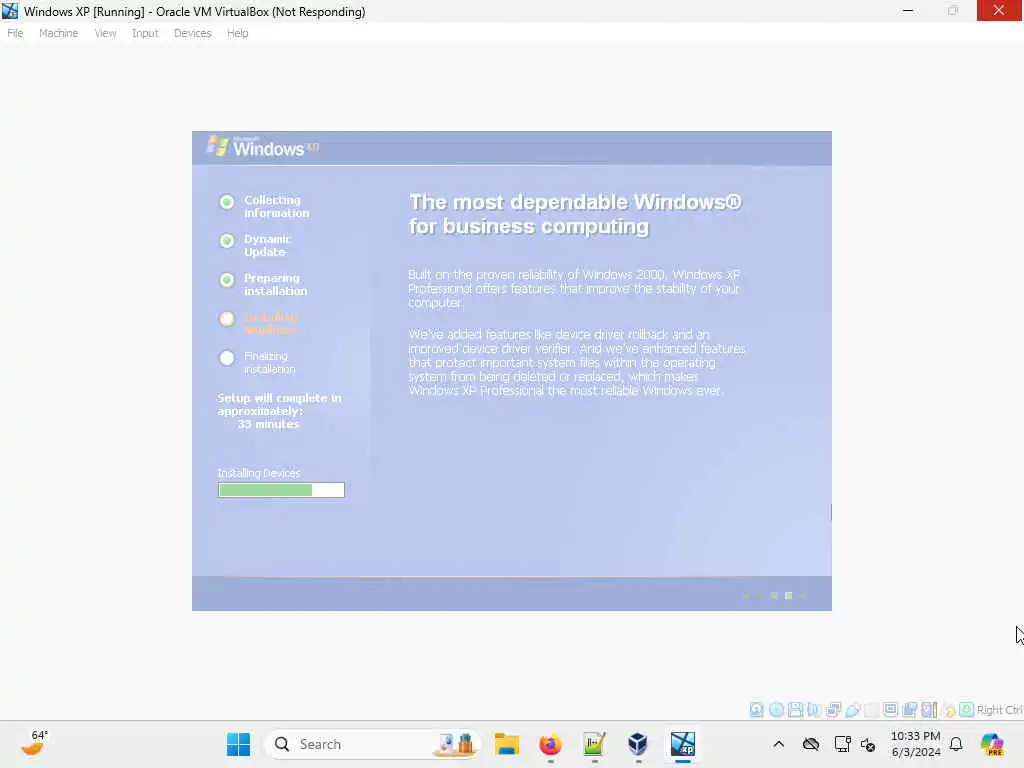Click the network tray icon
The width and height of the screenshot is (1024, 768).
click(842, 744)
